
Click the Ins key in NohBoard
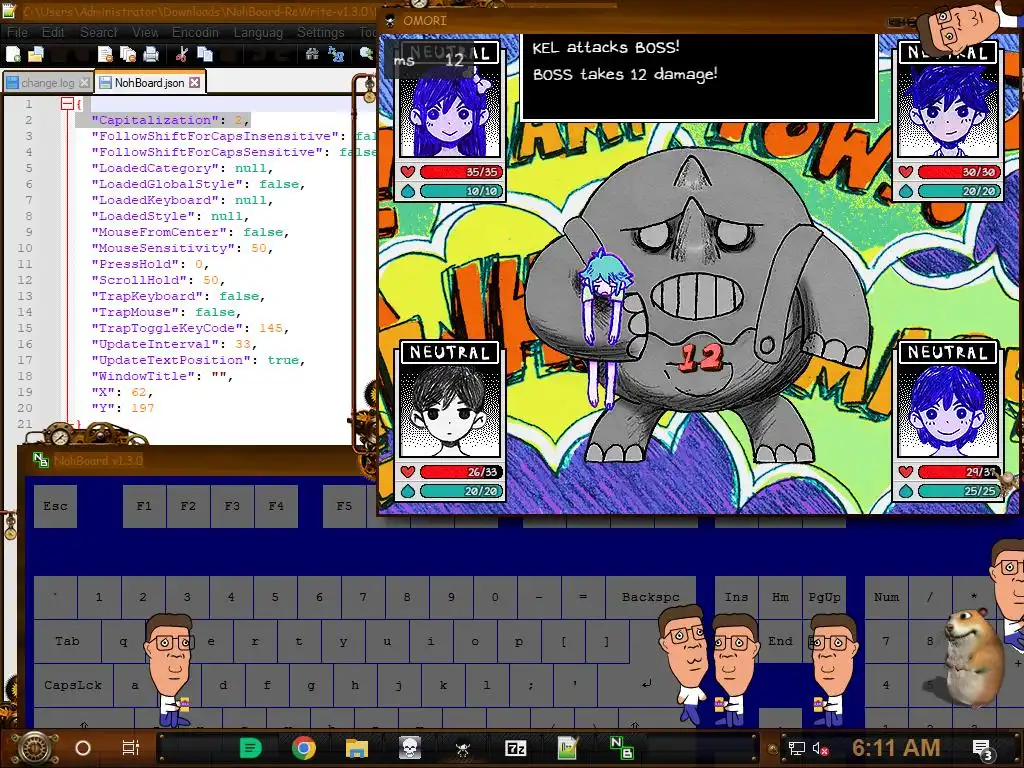coord(736,597)
